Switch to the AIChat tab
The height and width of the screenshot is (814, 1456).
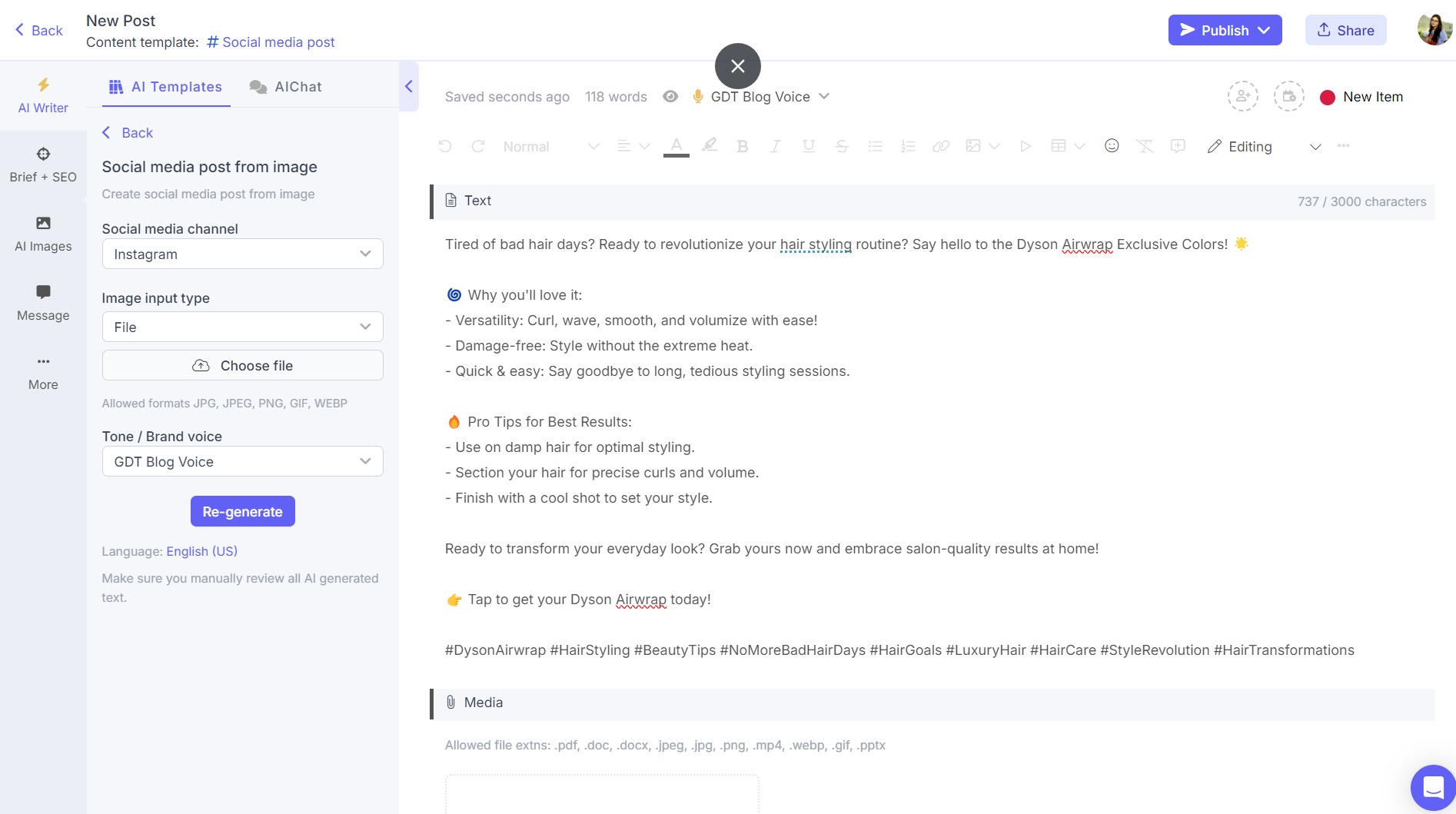pos(286,87)
